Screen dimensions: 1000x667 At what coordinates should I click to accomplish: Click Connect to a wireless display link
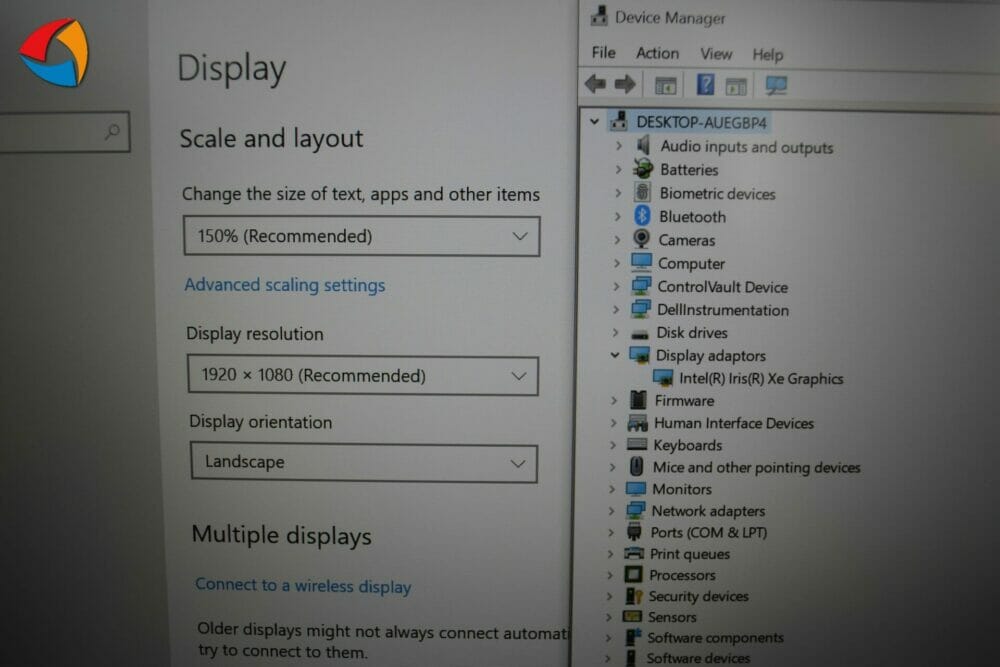click(303, 585)
